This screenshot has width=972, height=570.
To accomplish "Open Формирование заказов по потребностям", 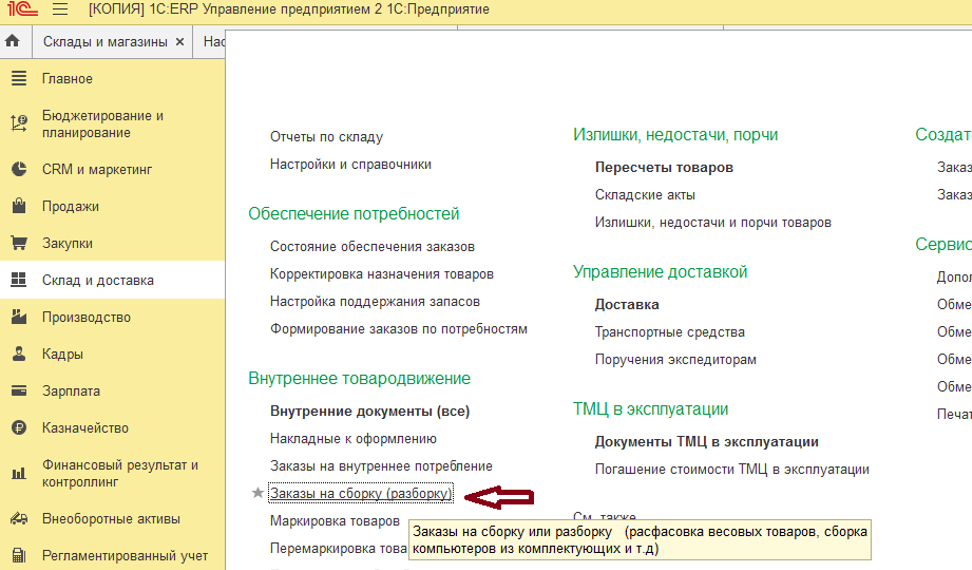I will click(x=399, y=329).
